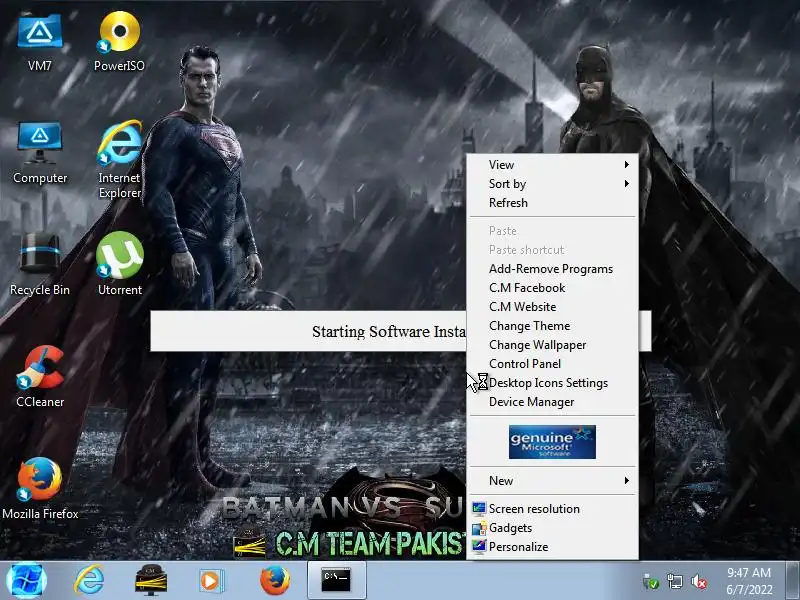Click the Screen resolution menu icon
This screenshot has height=600, width=800.
(x=479, y=509)
